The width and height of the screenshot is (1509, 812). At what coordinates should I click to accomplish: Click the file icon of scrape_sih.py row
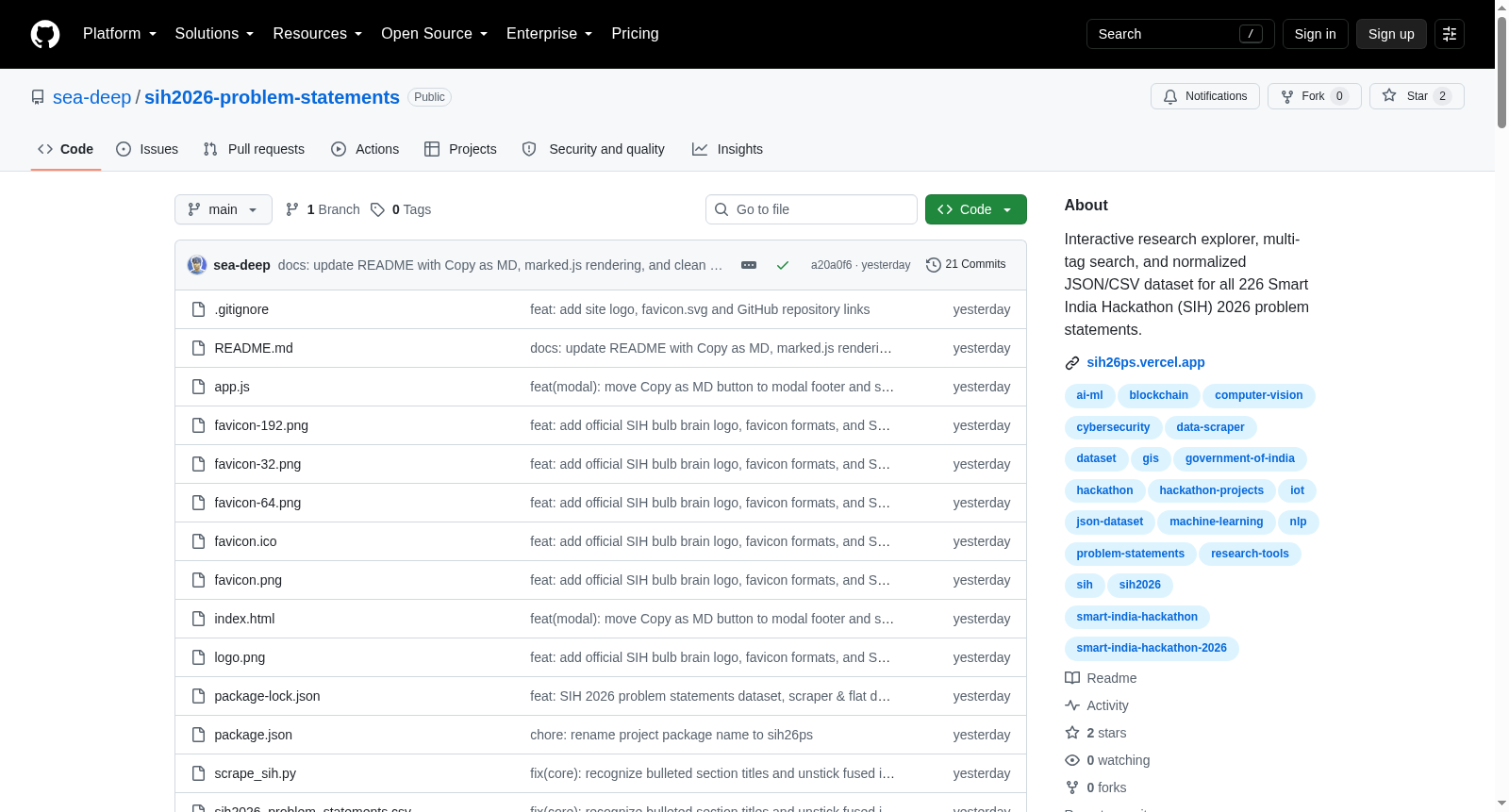(x=198, y=773)
